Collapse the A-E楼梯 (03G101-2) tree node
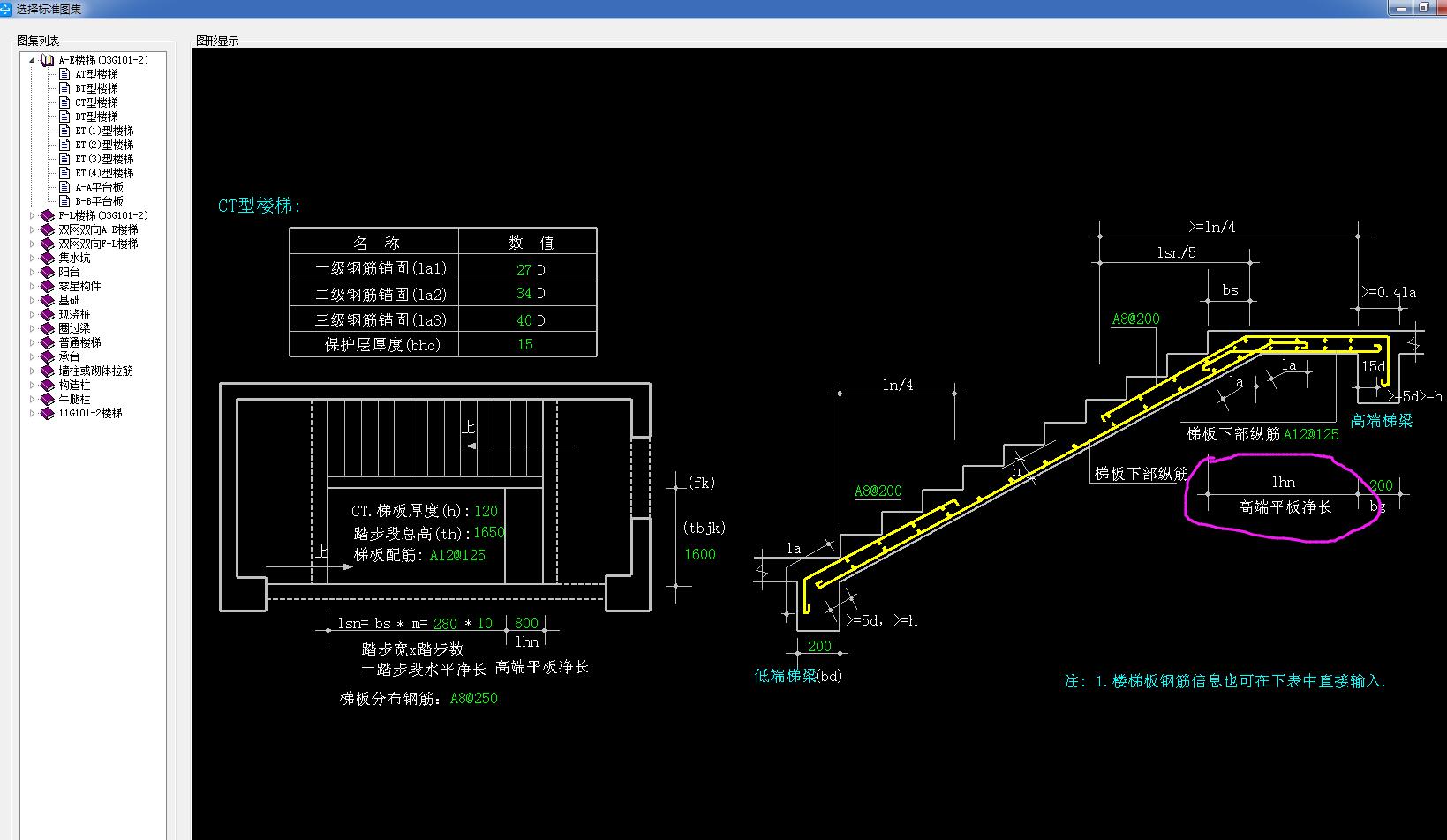 coord(33,60)
